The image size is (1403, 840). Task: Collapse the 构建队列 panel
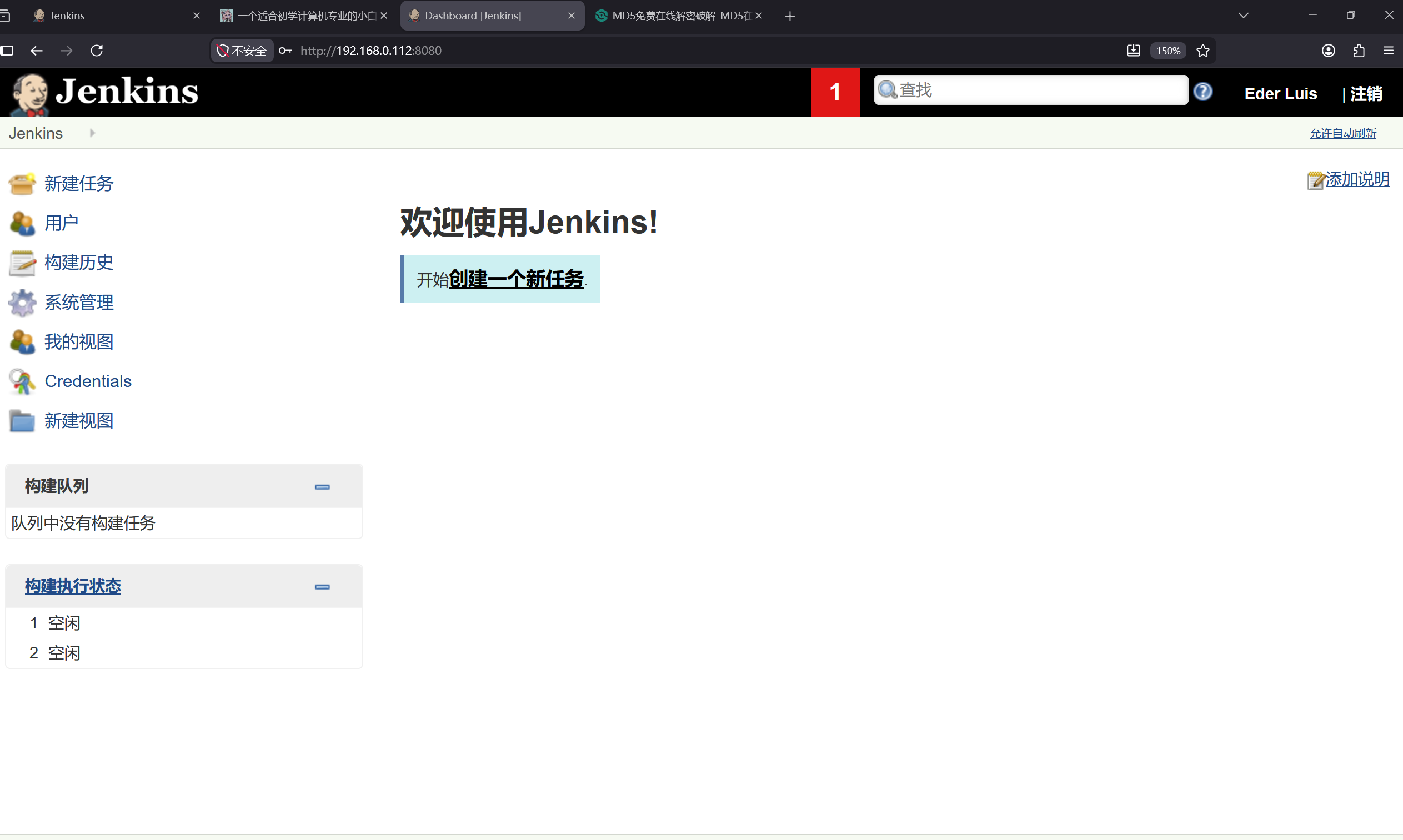322,487
